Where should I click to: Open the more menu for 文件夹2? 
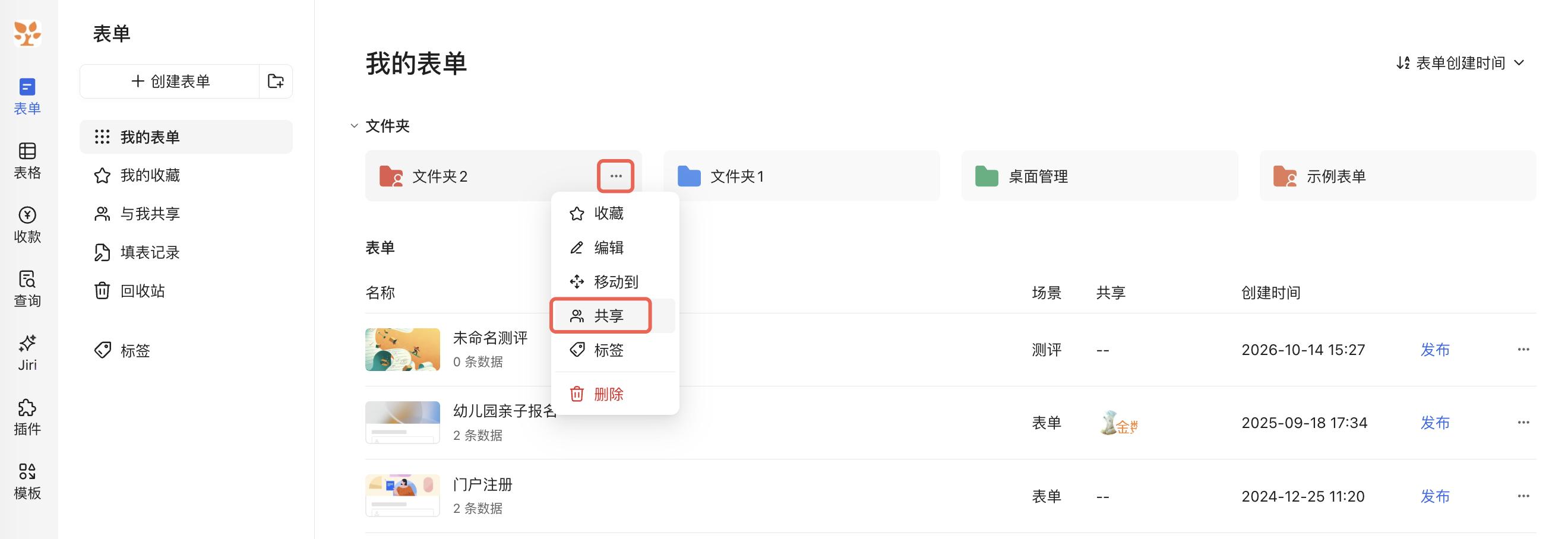tap(615, 176)
